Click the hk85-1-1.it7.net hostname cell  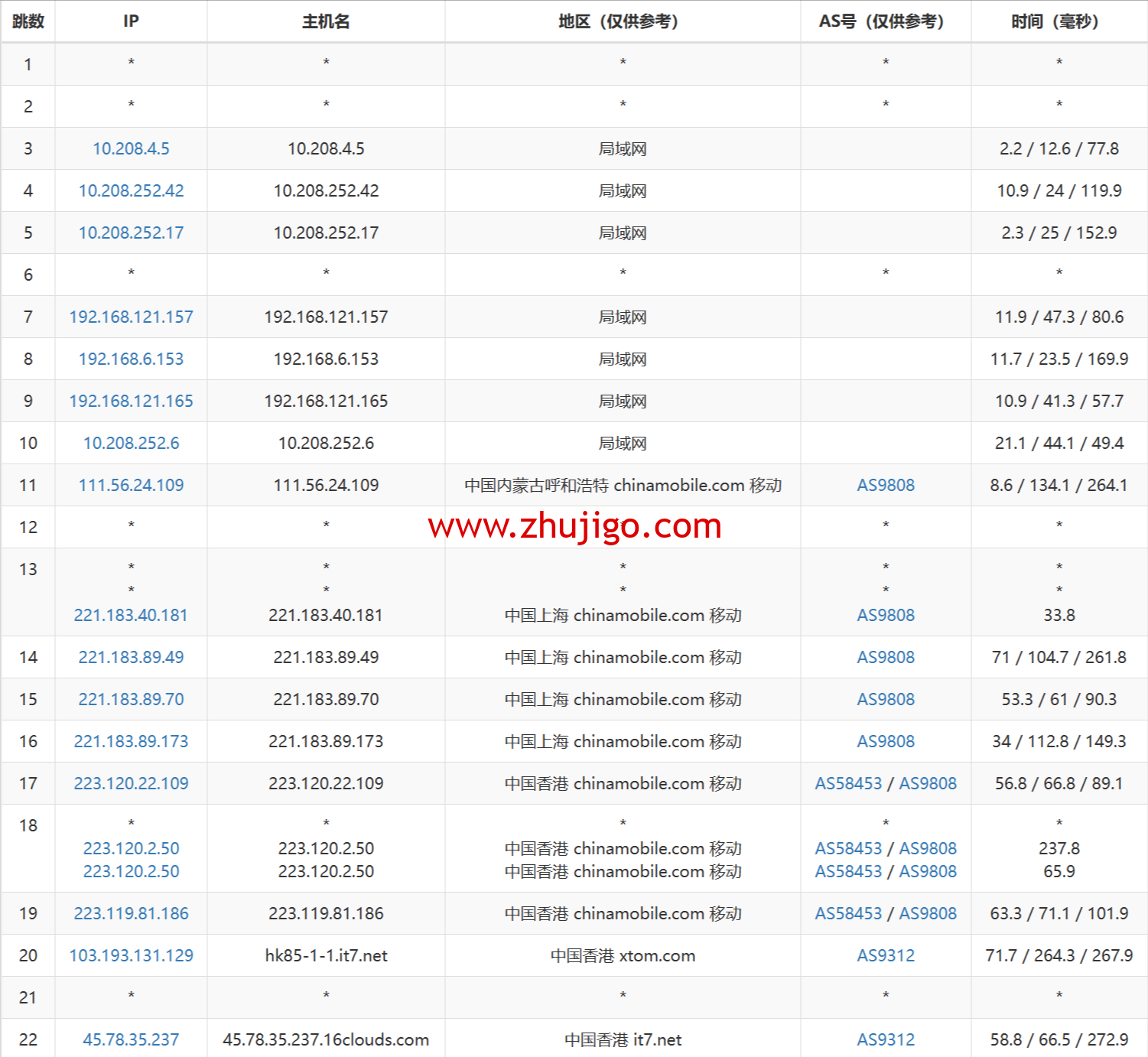click(x=326, y=956)
